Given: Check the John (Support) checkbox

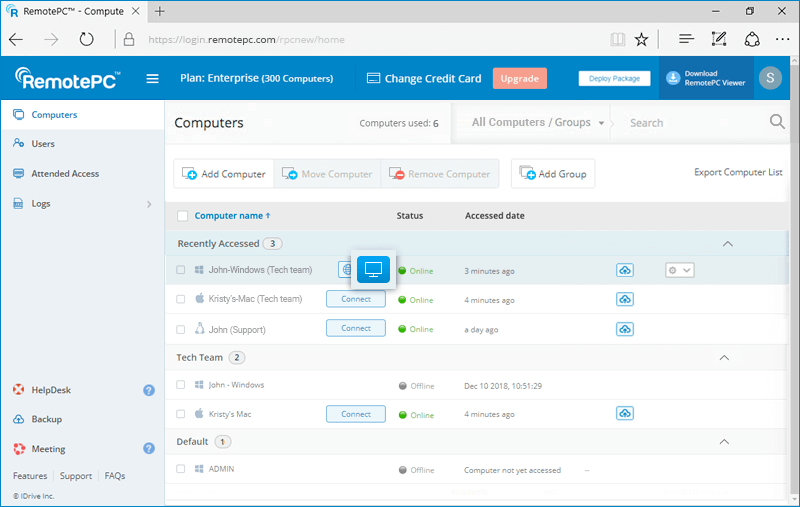Looking at the screenshot, I should 181,329.
